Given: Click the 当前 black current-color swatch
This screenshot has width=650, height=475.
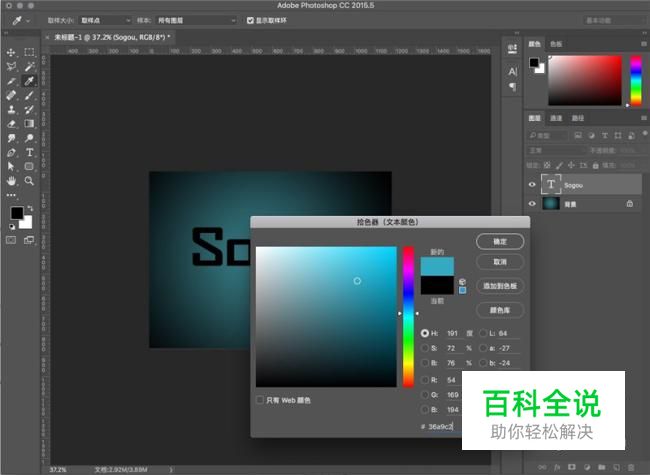Looking at the screenshot, I should [437, 286].
